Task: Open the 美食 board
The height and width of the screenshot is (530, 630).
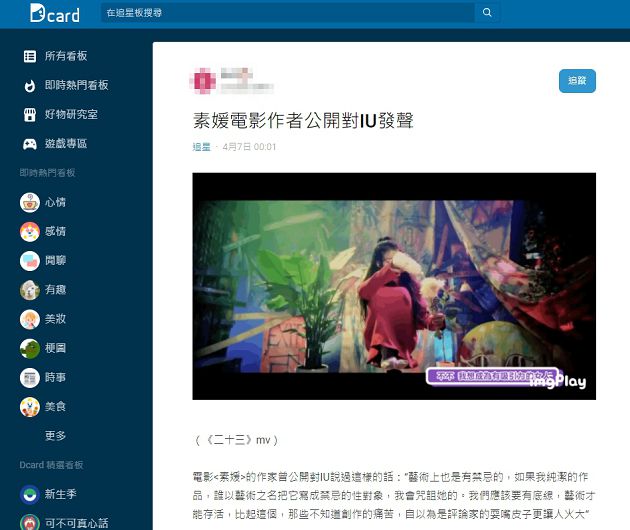Action: [55, 407]
